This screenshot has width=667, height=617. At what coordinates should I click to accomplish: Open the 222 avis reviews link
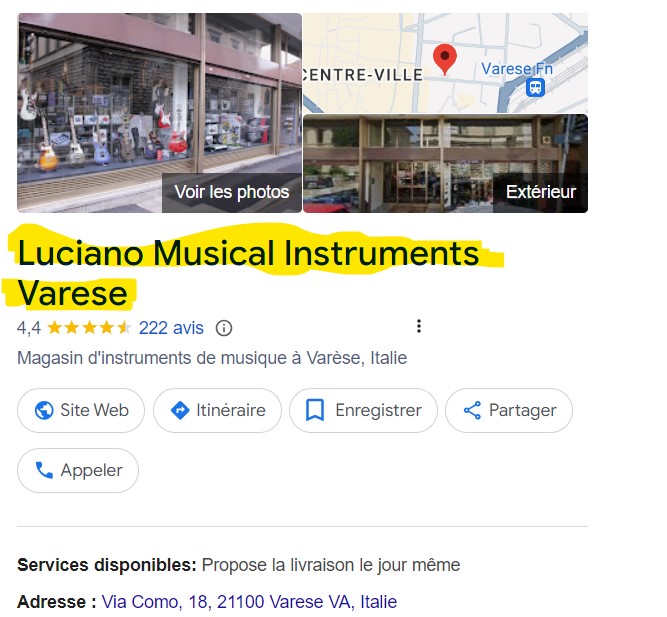click(x=171, y=328)
